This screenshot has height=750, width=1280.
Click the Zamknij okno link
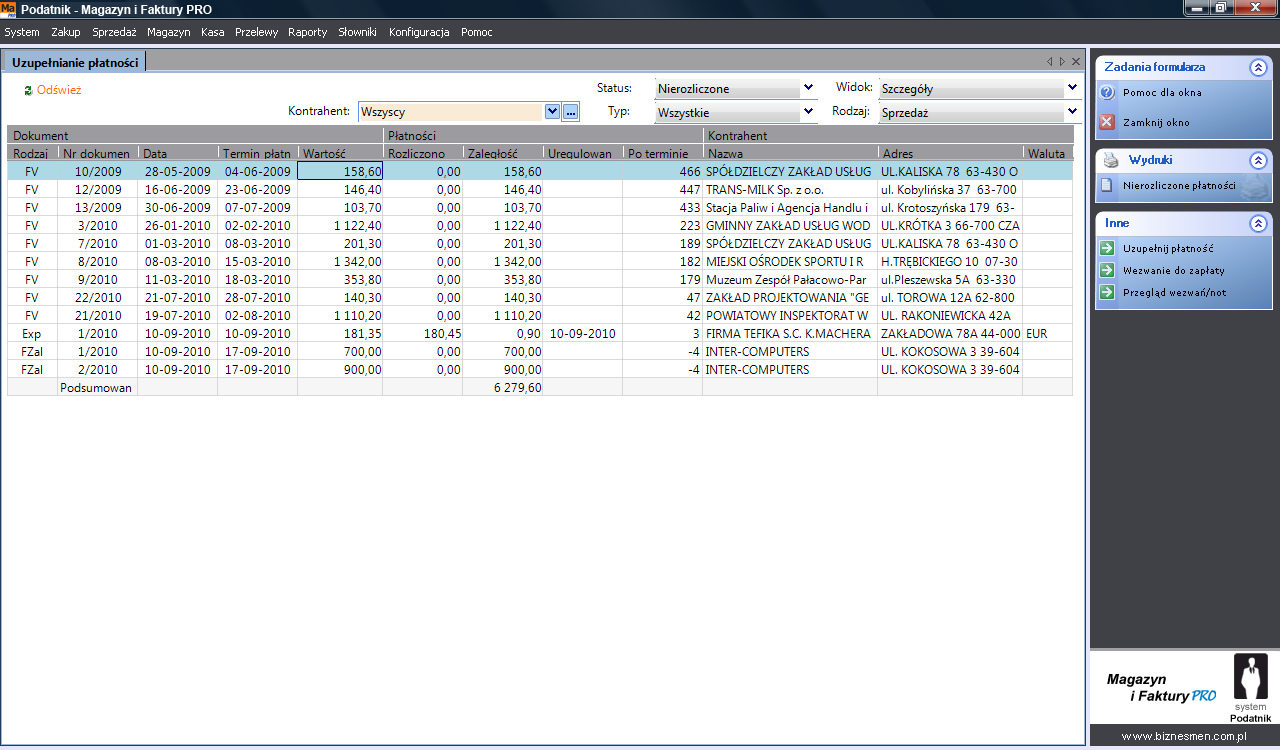pyautogui.click(x=1156, y=122)
